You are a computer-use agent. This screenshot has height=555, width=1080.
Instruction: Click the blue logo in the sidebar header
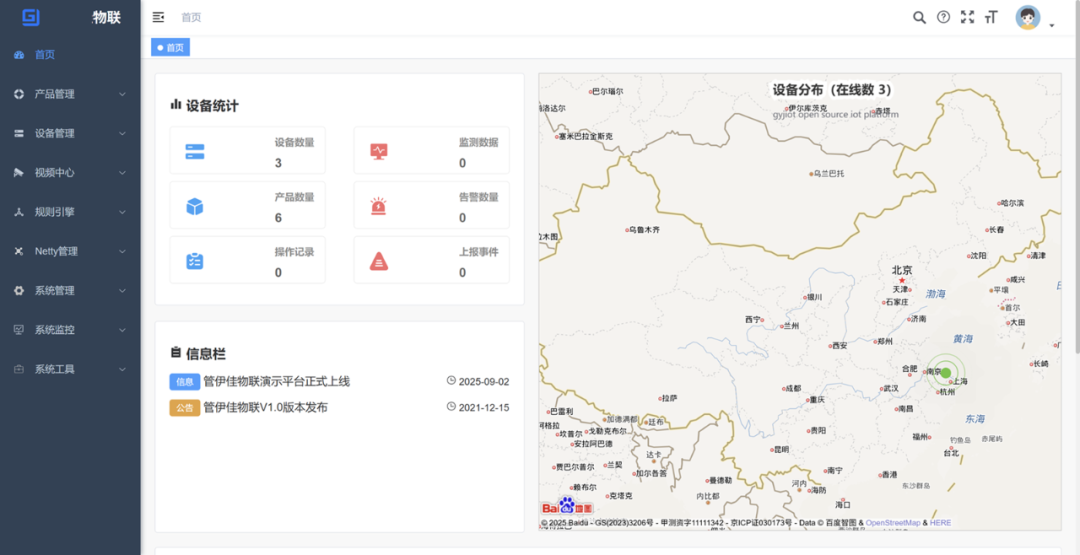tap(30, 17)
